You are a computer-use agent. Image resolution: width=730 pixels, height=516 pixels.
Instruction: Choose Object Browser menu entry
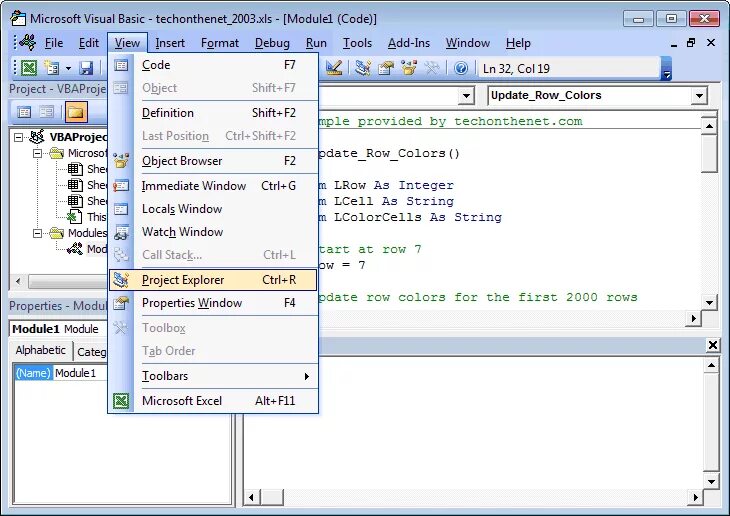click(214, 161)
